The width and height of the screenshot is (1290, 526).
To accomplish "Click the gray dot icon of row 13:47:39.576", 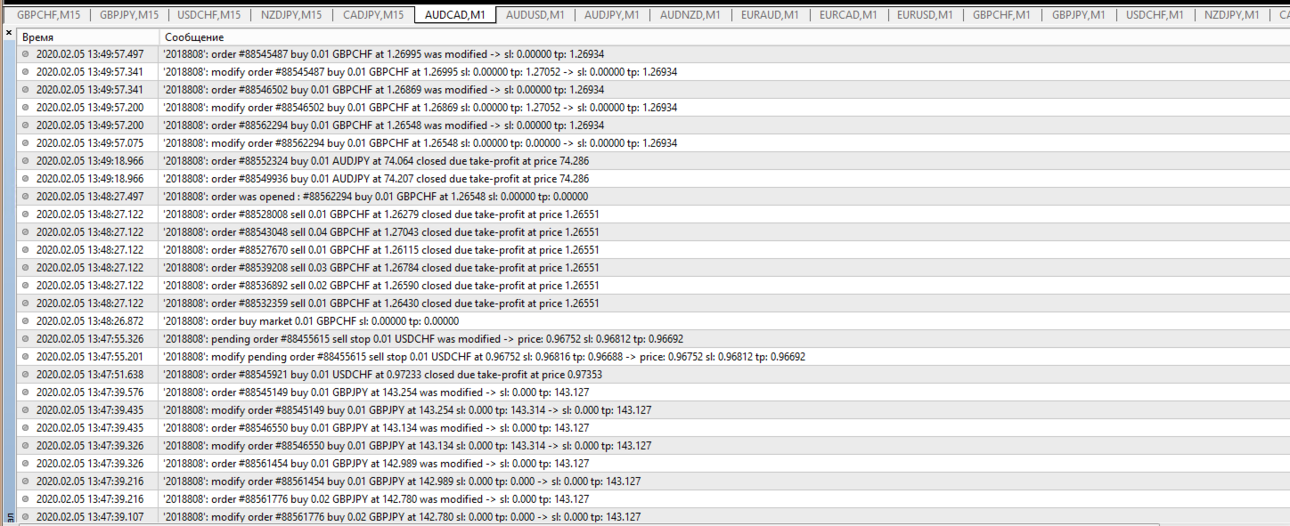I will [x=26, y=393].
